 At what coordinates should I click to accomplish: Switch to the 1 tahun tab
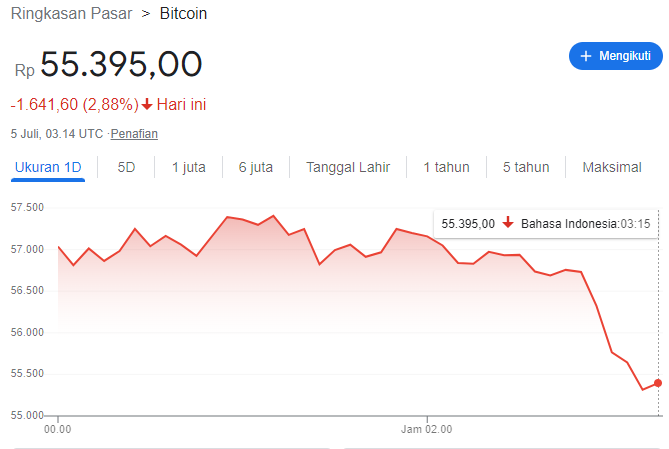[446, 167]
